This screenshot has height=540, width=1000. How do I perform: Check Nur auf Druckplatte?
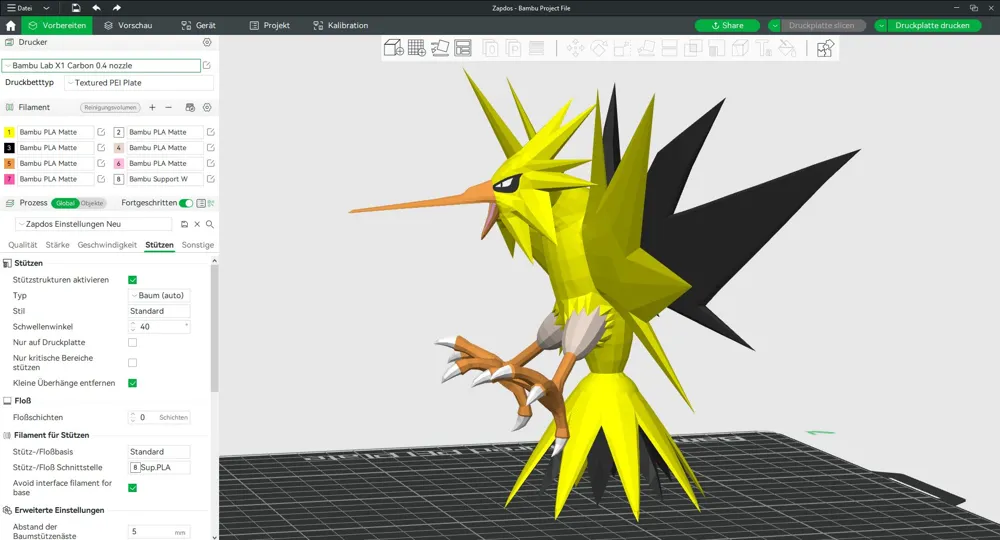coord(133,342)
